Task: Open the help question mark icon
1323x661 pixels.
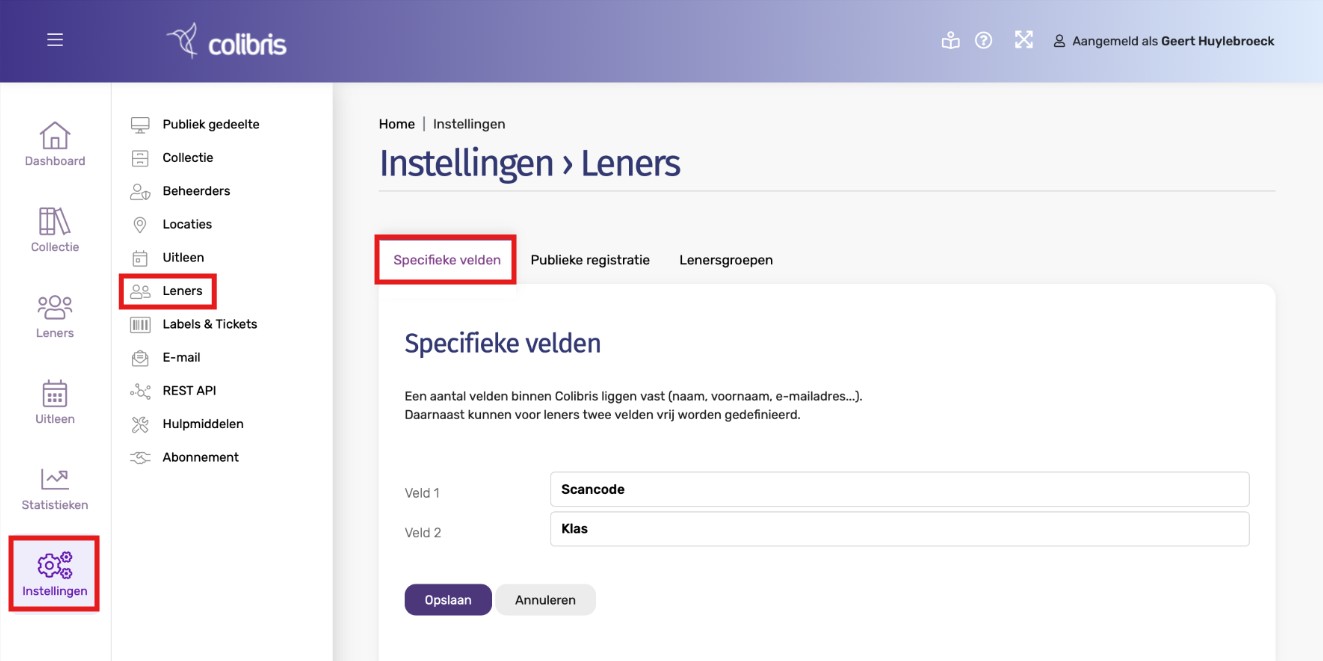Action: click(x=983, y=40)
